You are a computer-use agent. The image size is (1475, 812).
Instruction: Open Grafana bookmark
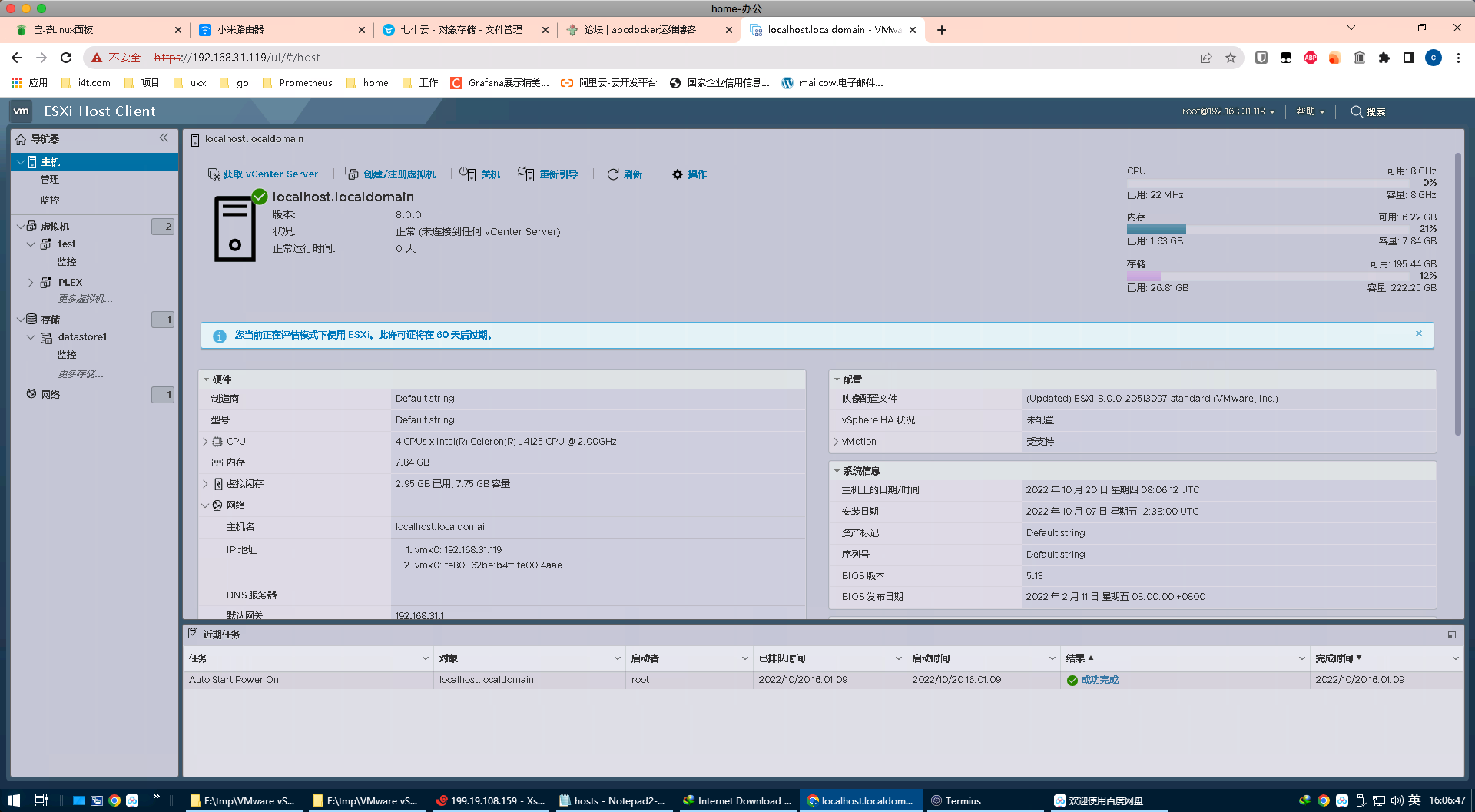500,83
